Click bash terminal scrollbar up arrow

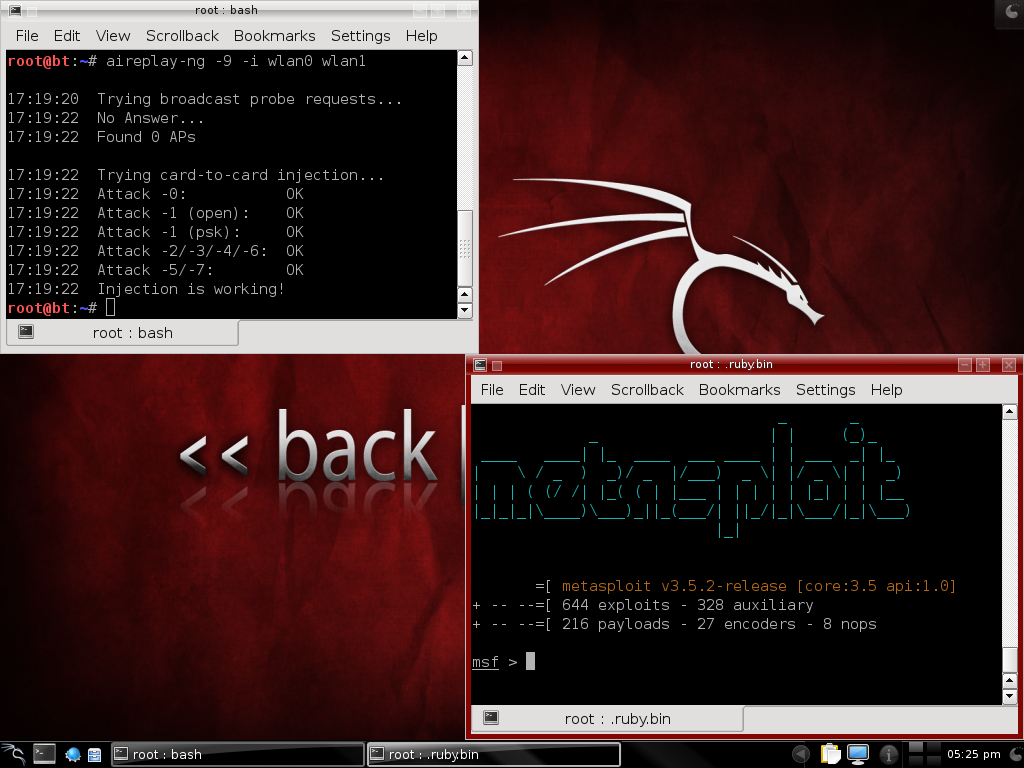coord(464,57)
